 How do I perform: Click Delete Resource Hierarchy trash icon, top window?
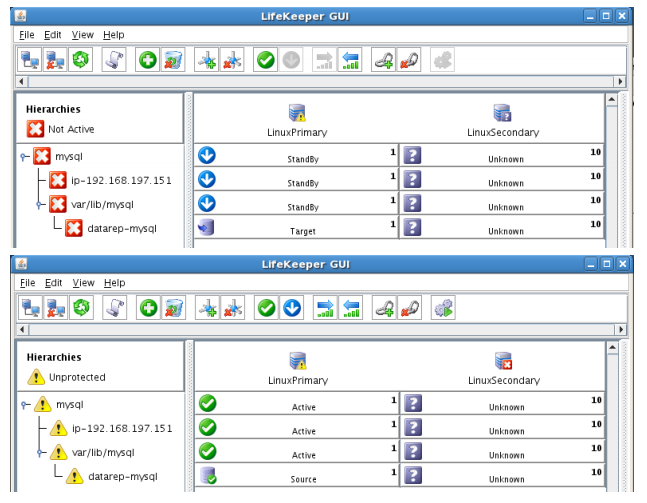173,60
